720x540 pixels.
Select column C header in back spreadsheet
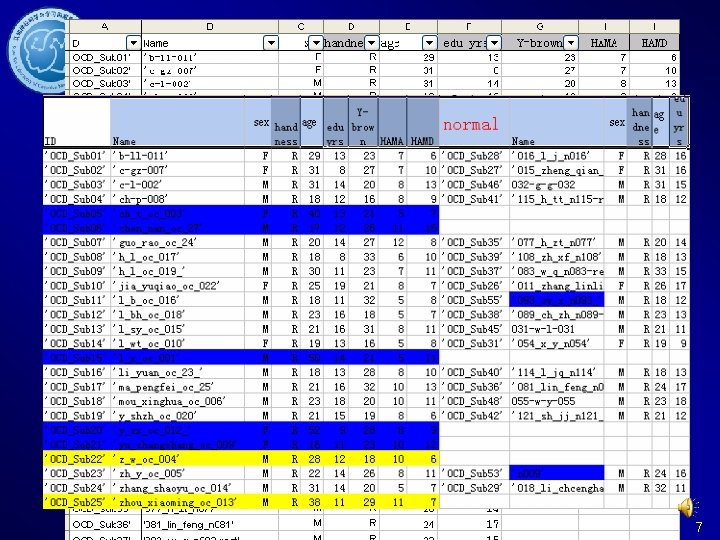coord(301,27)
